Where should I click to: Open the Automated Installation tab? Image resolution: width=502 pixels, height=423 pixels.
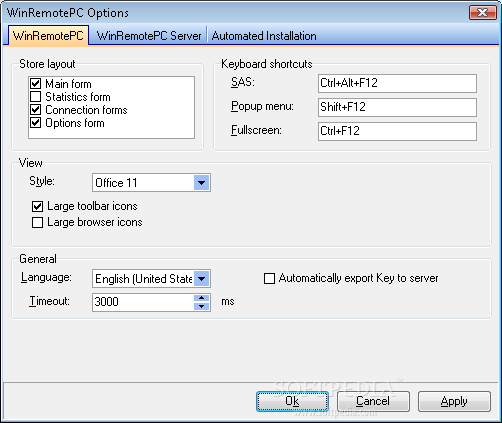point(264,36)
